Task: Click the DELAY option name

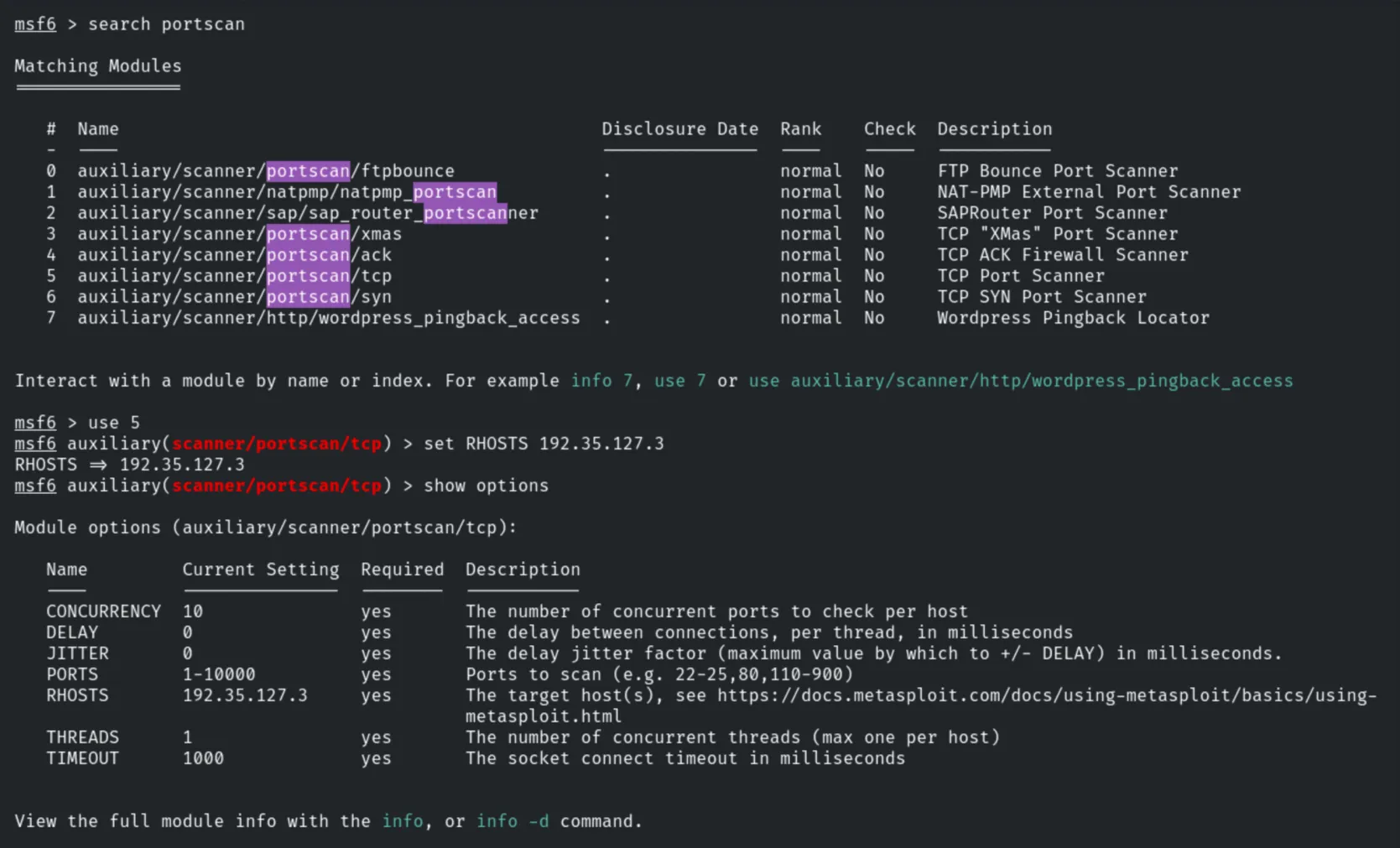Action: [x=72, y=632]
